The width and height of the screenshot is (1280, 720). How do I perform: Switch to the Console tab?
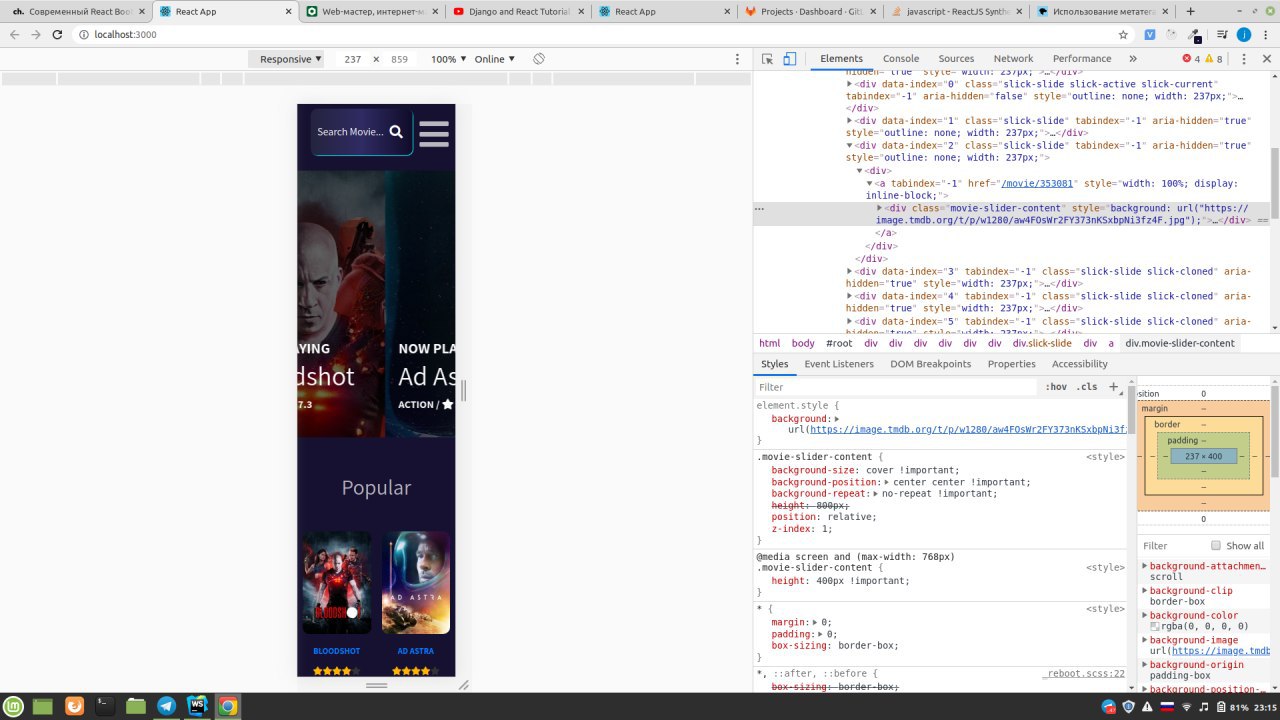click(900, 59)
